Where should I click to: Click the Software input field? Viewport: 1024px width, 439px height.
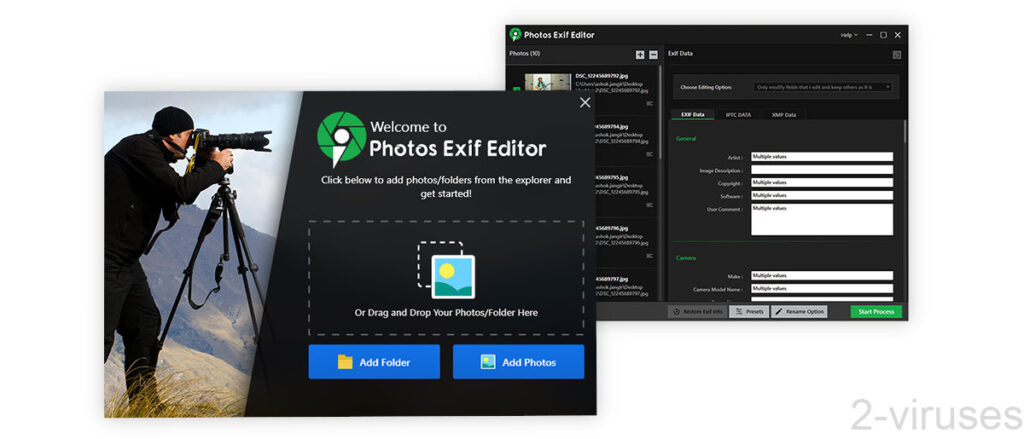point(822,195)
